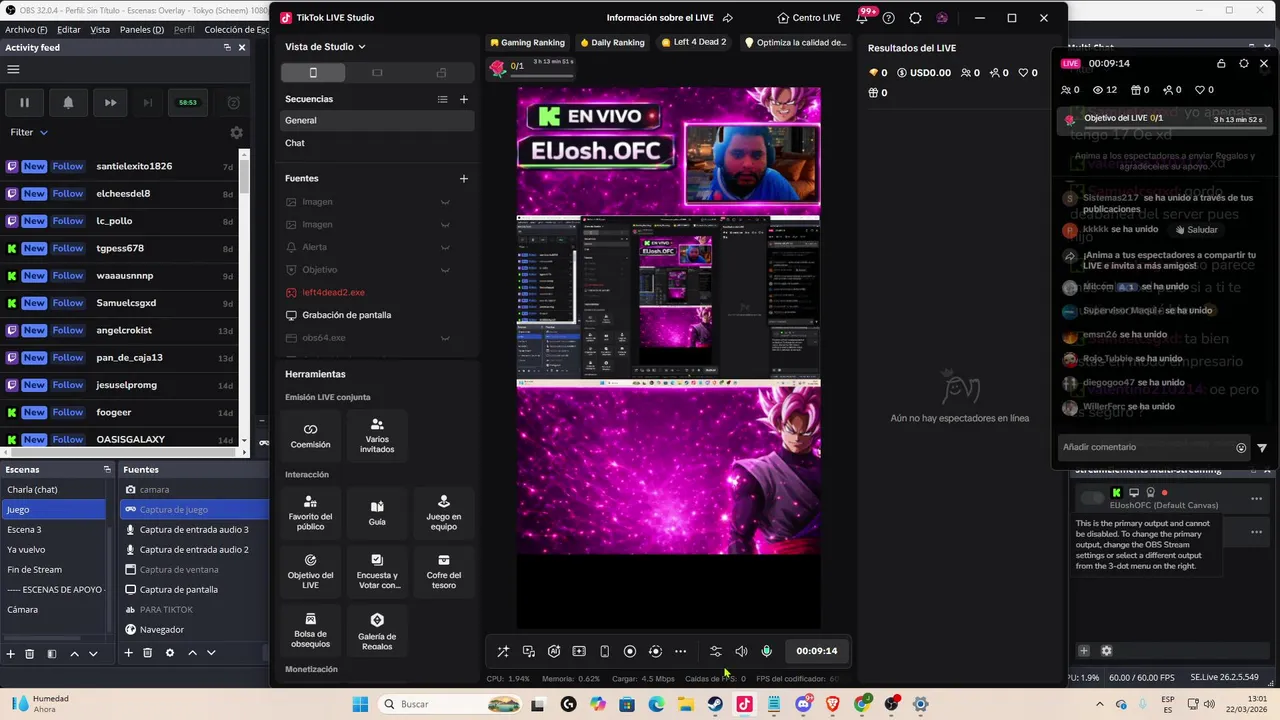Screen dimensions: 1280x720
Task: Select the Chat scene
Action: tap(377, 143)
